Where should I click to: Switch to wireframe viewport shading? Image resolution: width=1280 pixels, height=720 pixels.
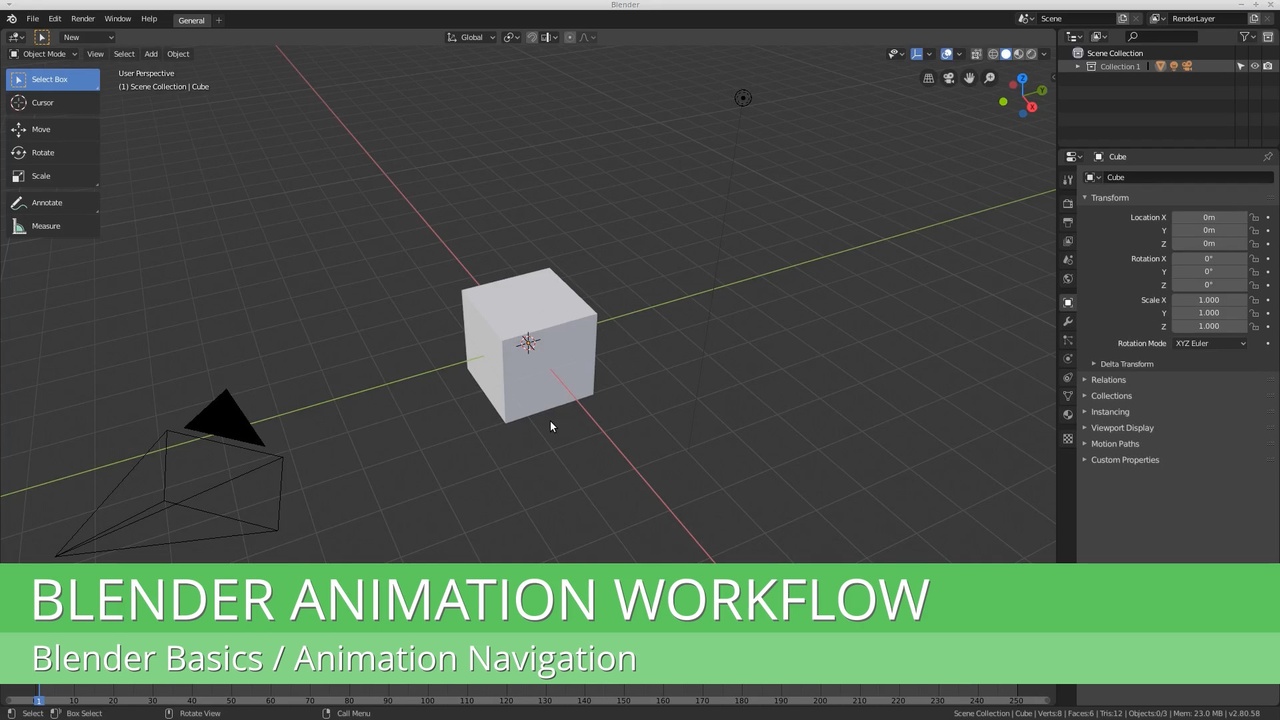coord(993,54)
